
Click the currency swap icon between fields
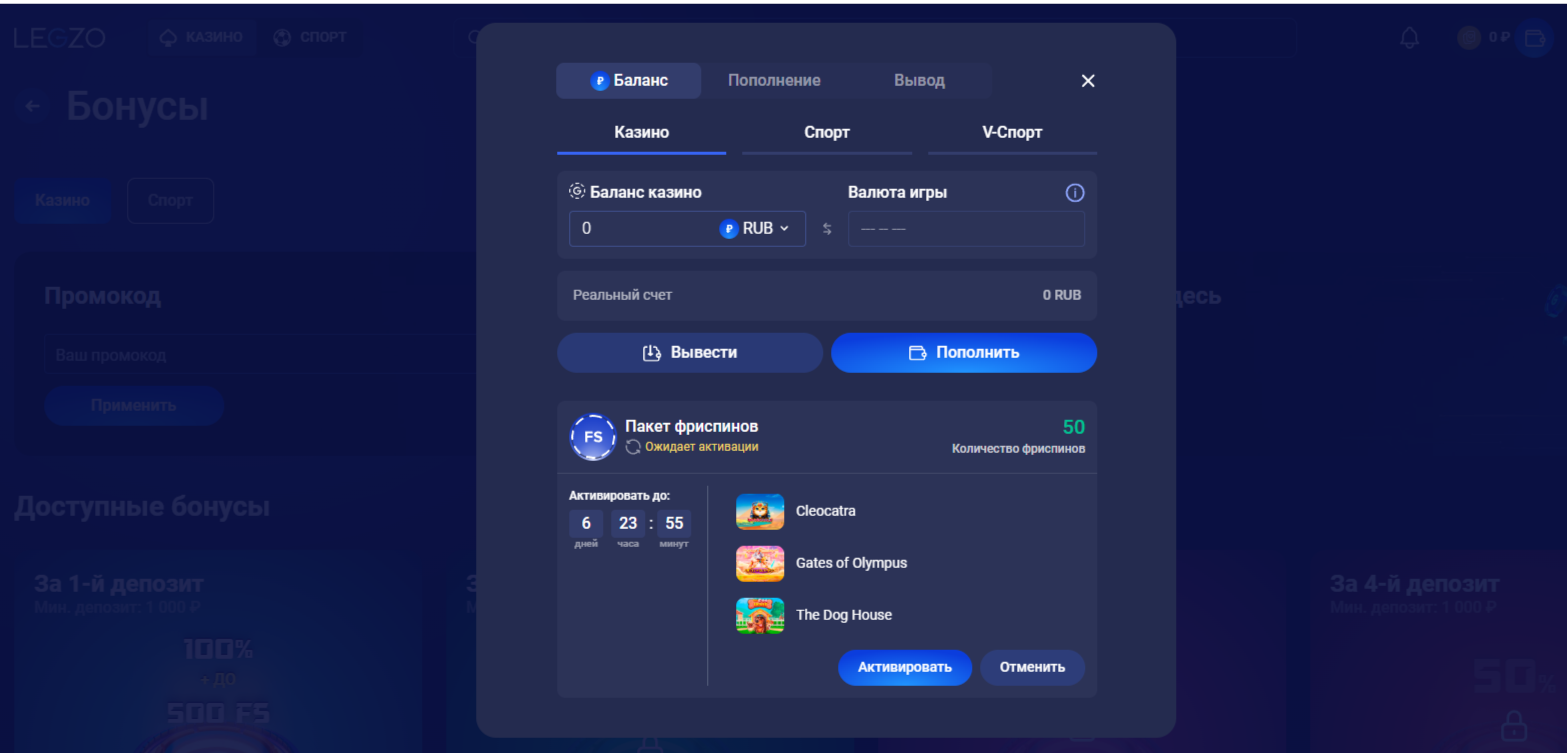[827, 229]
